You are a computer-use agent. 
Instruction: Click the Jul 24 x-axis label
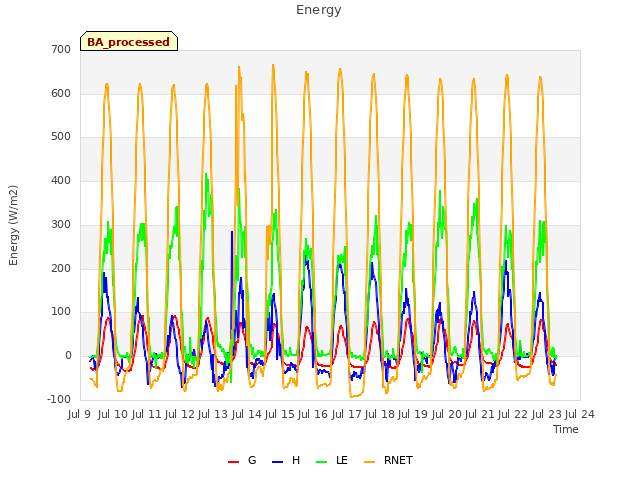point(580,414)
